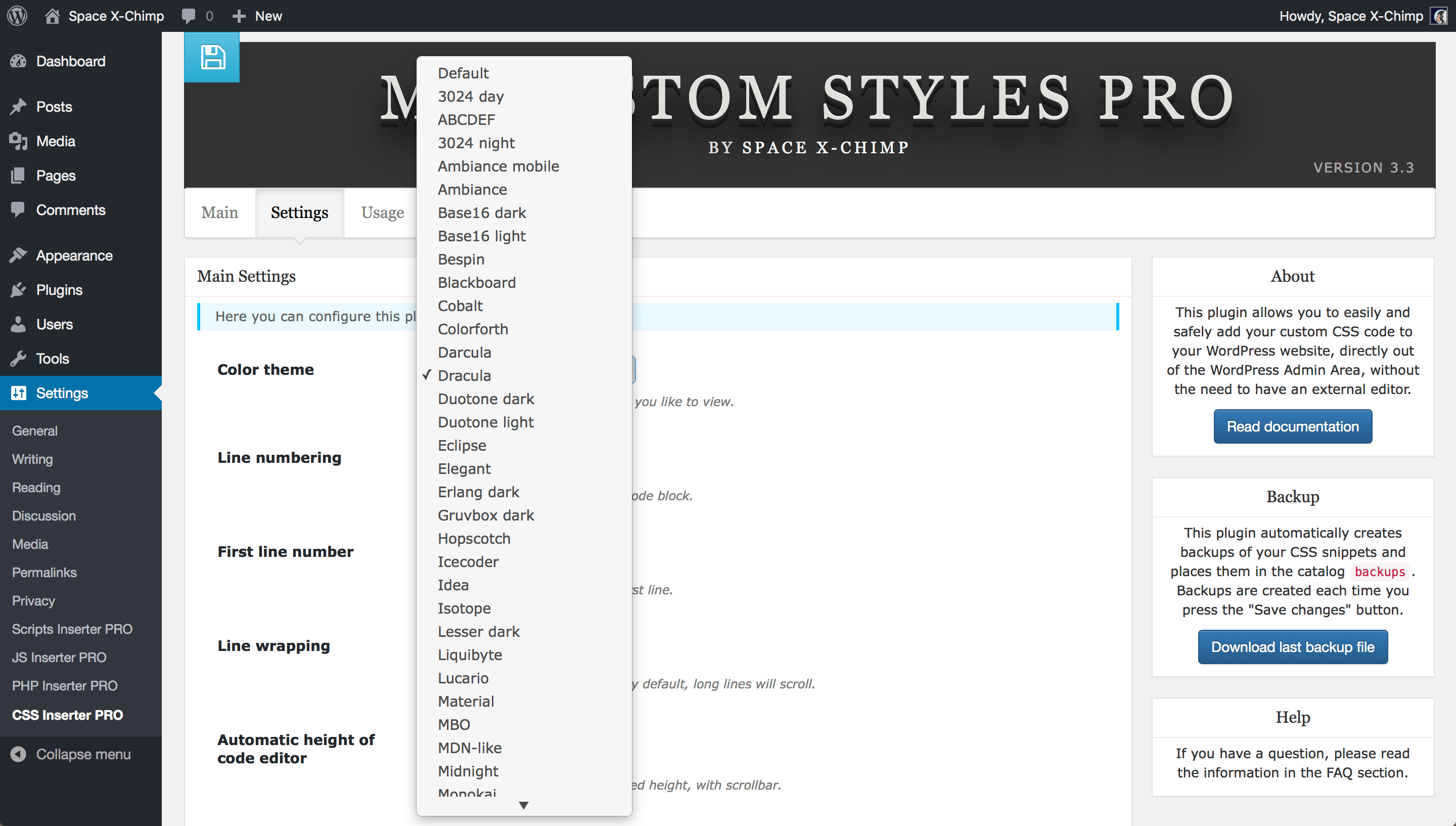Open the Howdy, Space X-Chimp account menu
Screen dimensions: 1456x826
(x=1362, y=16)
